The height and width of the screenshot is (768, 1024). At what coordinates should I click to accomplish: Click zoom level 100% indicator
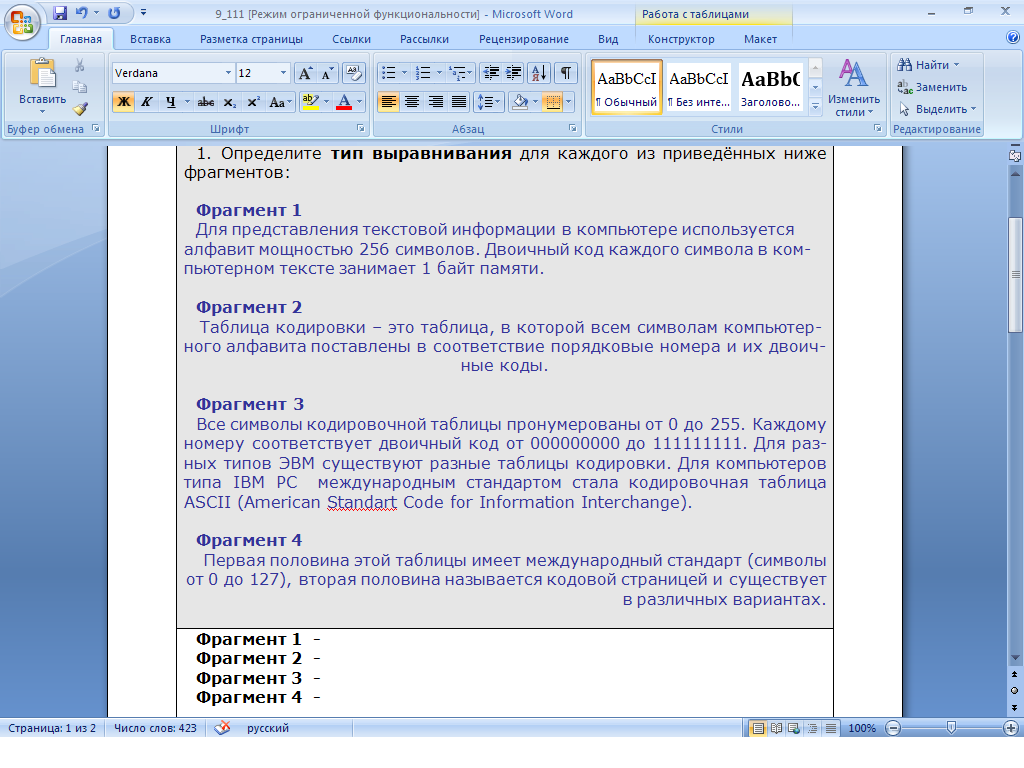pyautogui.click(x=862, y=728)
